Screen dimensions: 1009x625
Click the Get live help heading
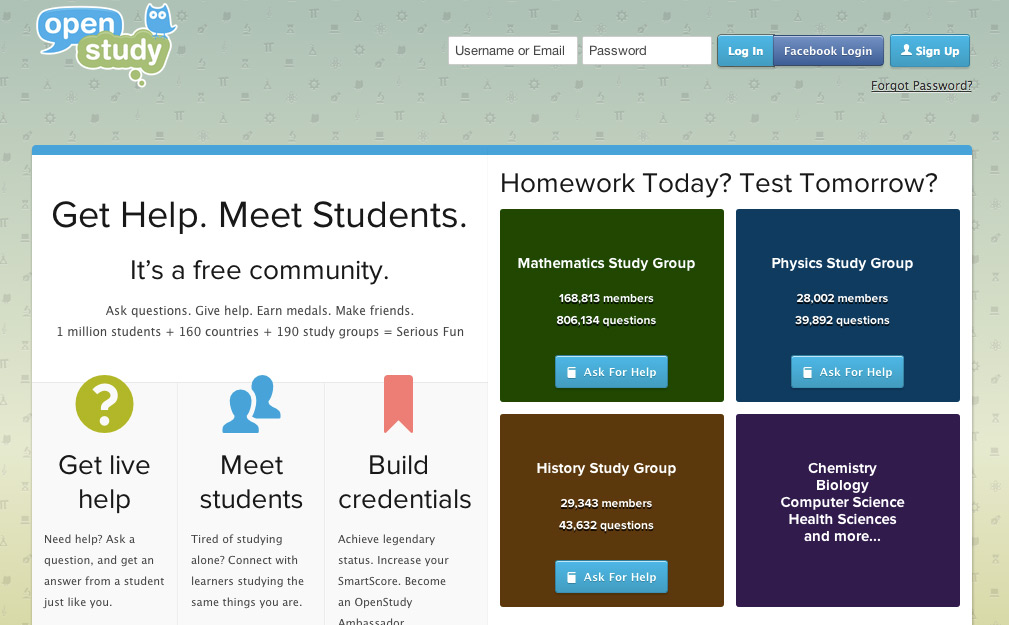click(x=104, y=482)
